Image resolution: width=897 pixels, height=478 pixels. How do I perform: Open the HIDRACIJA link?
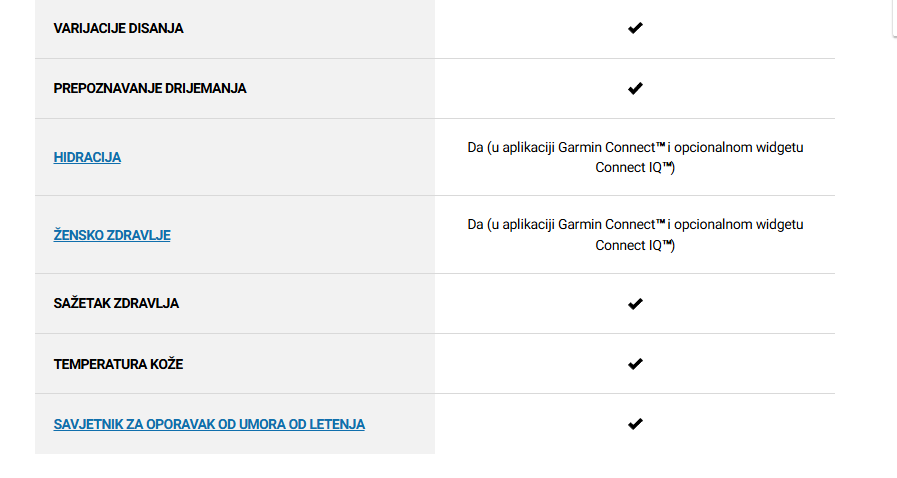pyautogui.click(x=87, y=157)
